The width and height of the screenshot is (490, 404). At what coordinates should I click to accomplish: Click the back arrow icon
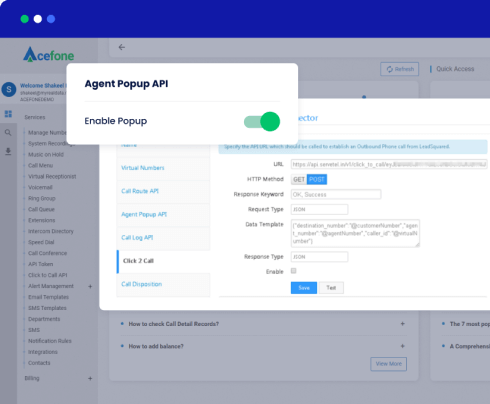122,47
